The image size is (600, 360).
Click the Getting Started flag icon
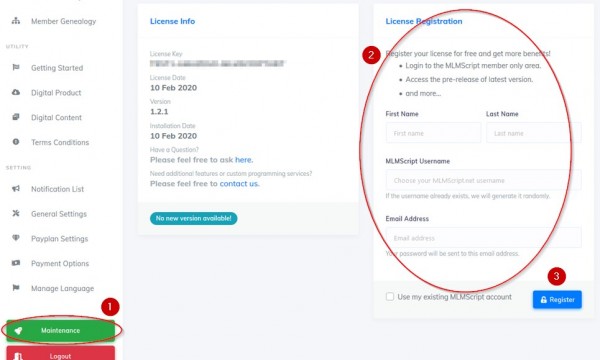(x=16, y=67)
